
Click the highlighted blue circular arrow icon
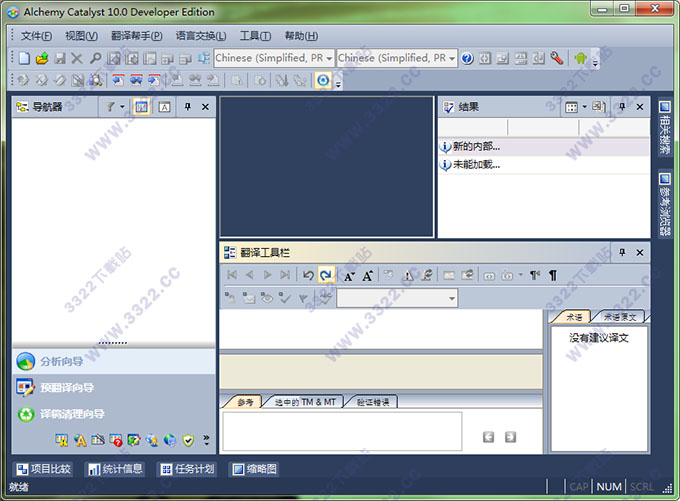pyautogui.click(x=323, y=80)
